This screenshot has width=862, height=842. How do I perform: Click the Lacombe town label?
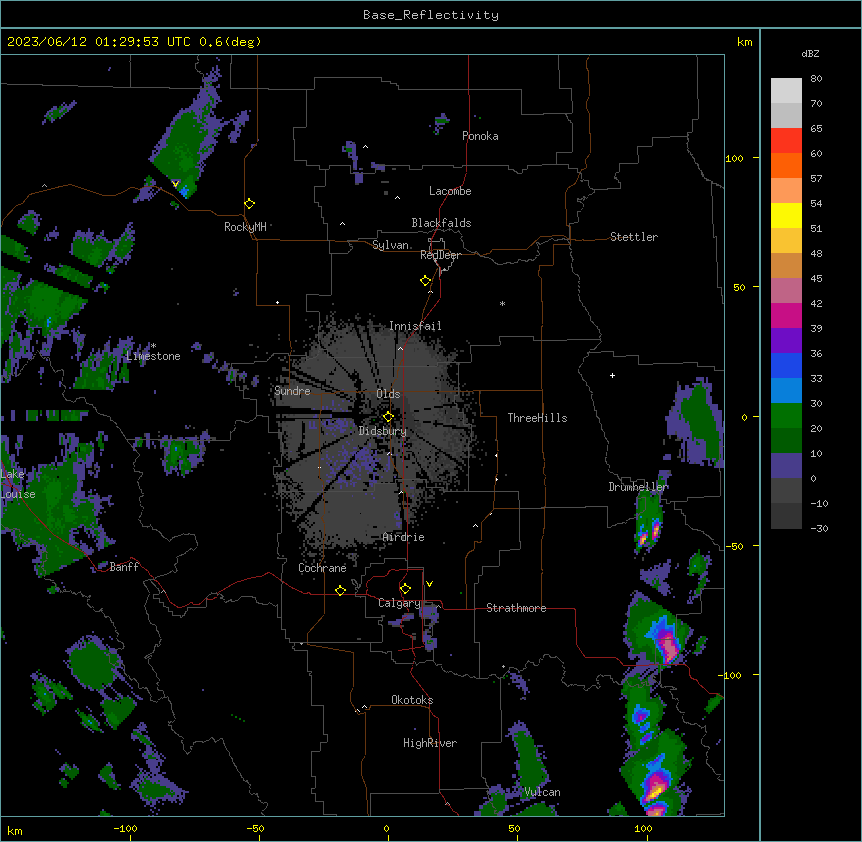450,191
